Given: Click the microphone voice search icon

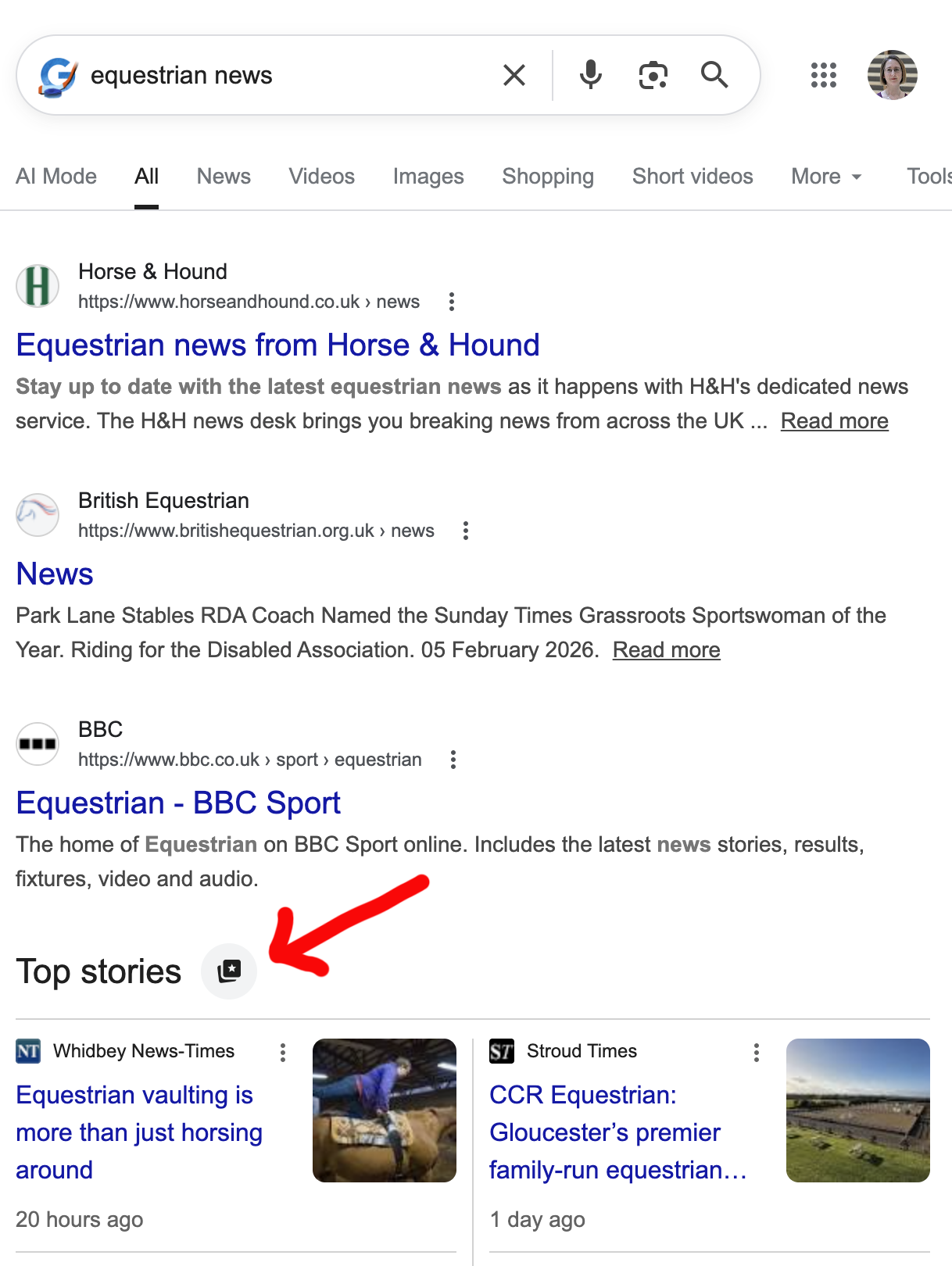Looking at the screenshot, I should coord(590,74).
